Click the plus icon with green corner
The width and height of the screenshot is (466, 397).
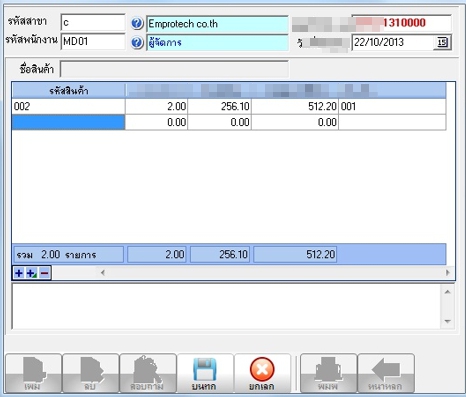(x=31, y=273)
